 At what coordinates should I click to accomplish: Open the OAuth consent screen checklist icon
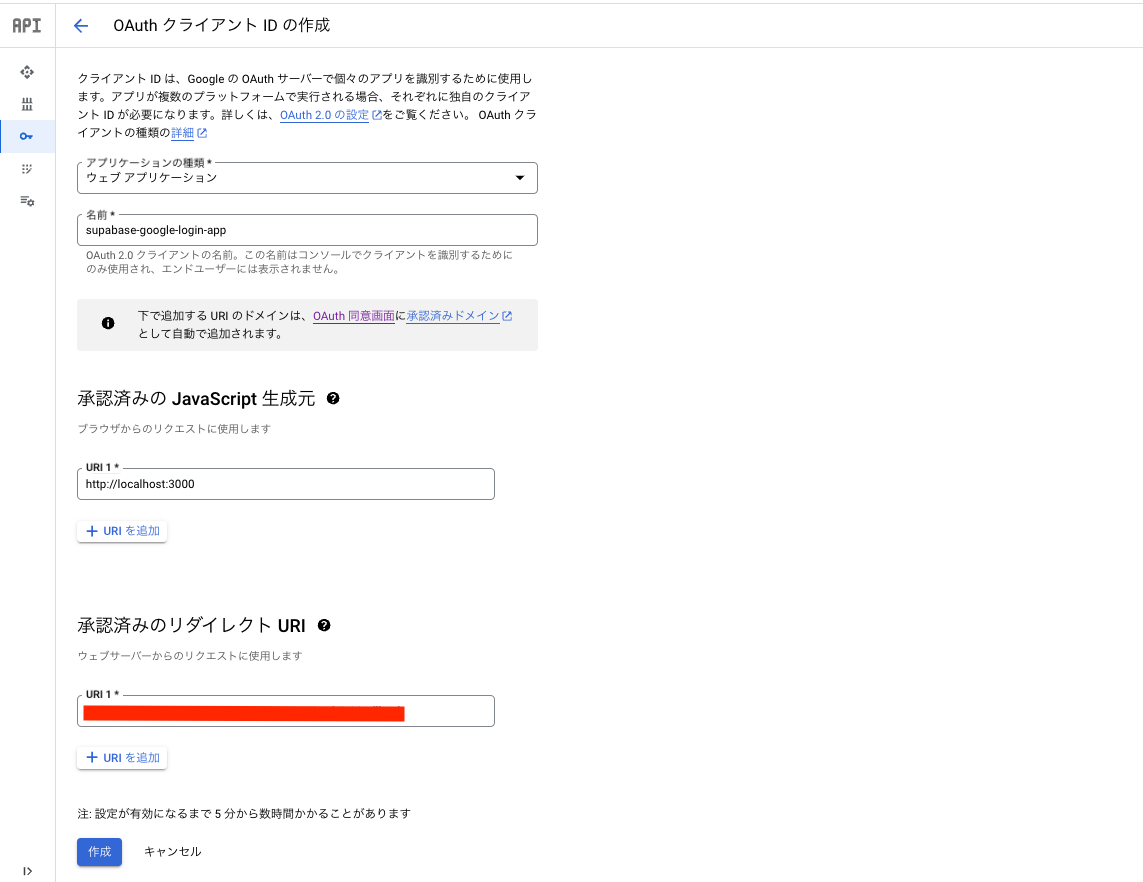point(27,168)
